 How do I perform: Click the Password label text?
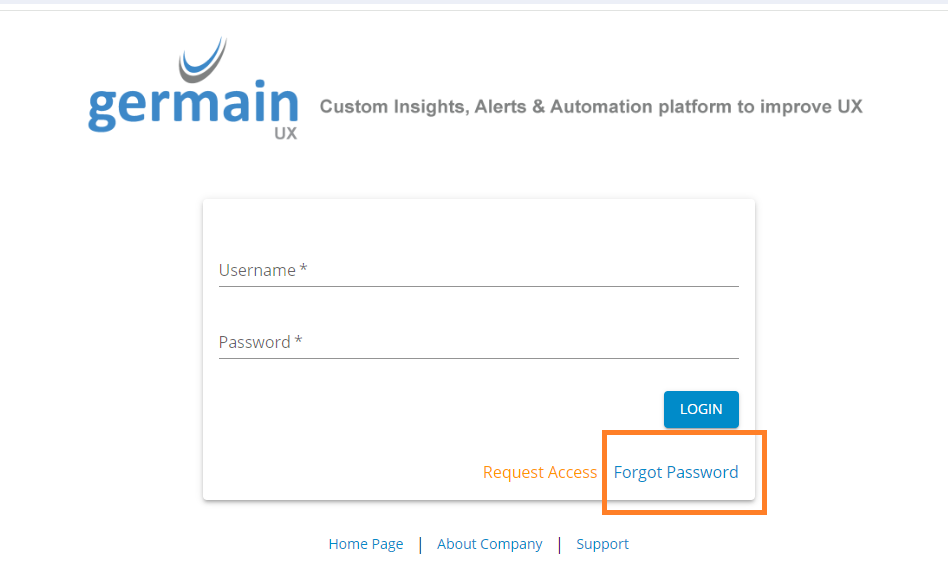point(254,342)
